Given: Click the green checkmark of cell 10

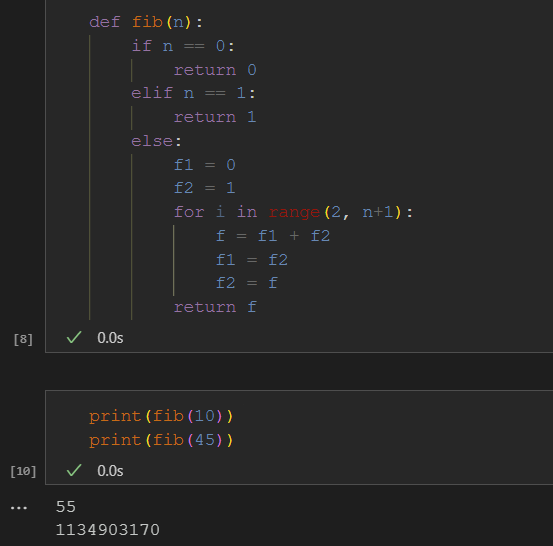Looking at the screenshot, I should tap(74, 471).
